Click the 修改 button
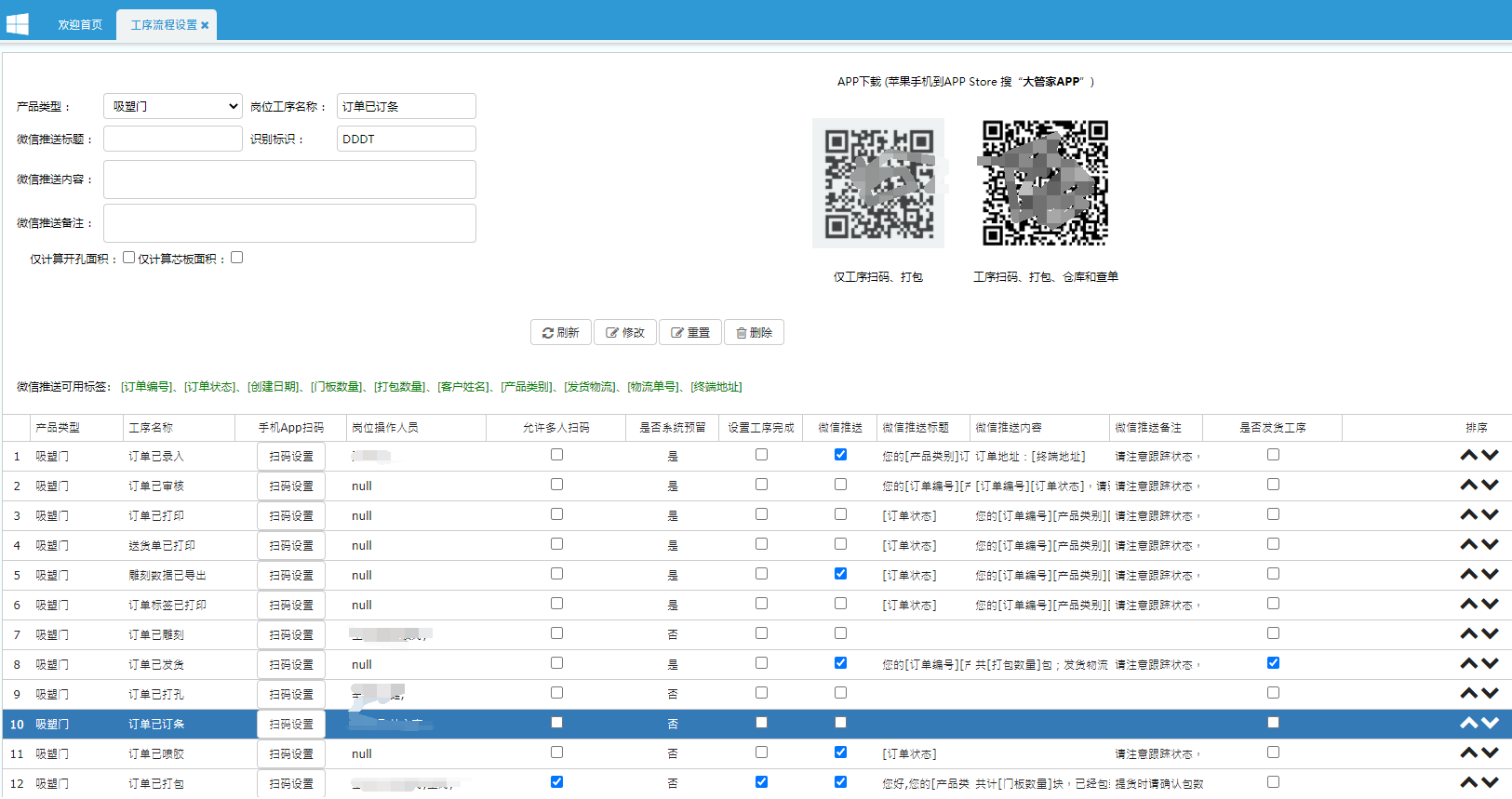Screen dimensions: 1512x799 (625, 332)
